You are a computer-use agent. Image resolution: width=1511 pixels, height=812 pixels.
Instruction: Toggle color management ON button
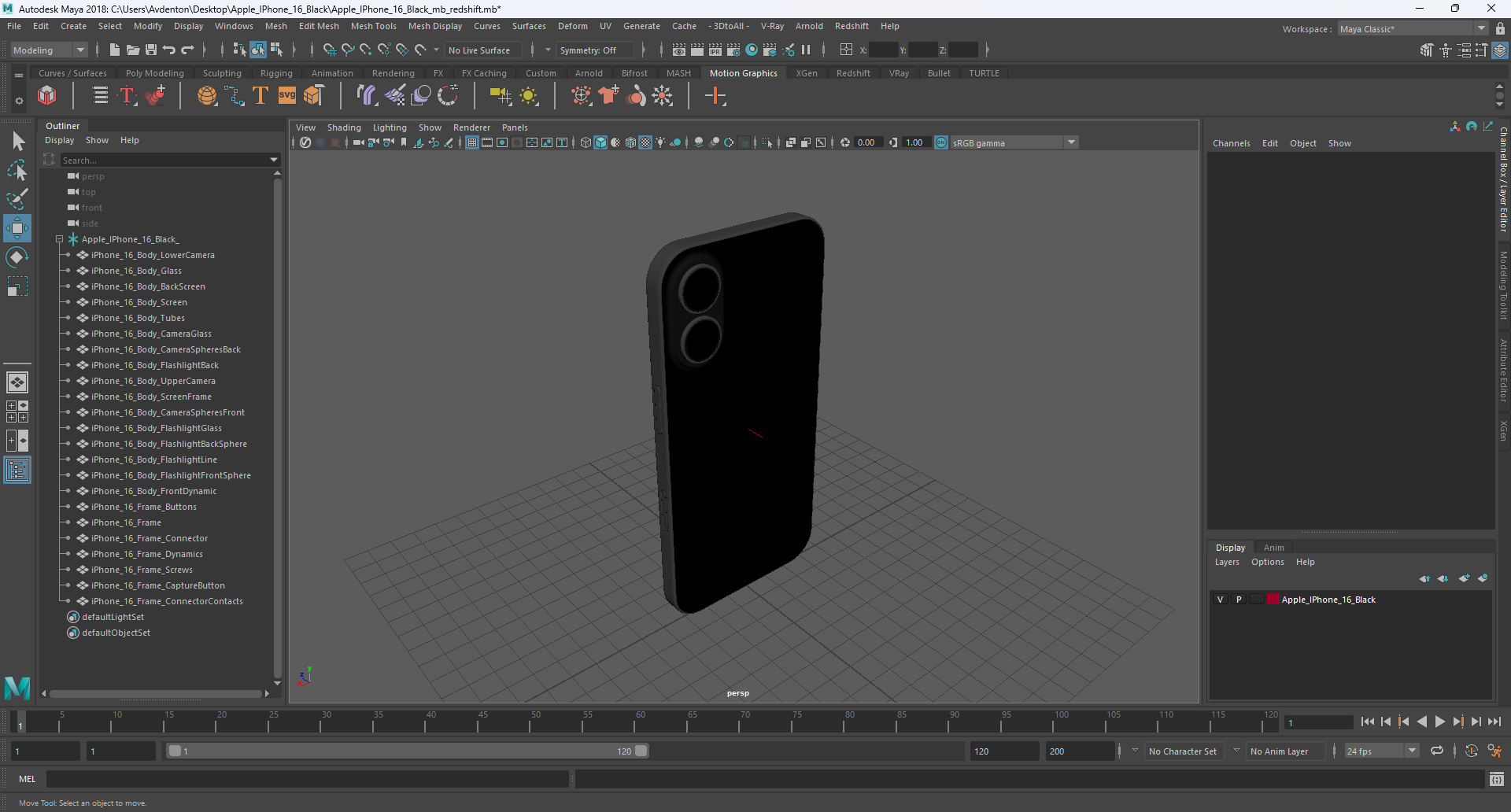(941, 142)
